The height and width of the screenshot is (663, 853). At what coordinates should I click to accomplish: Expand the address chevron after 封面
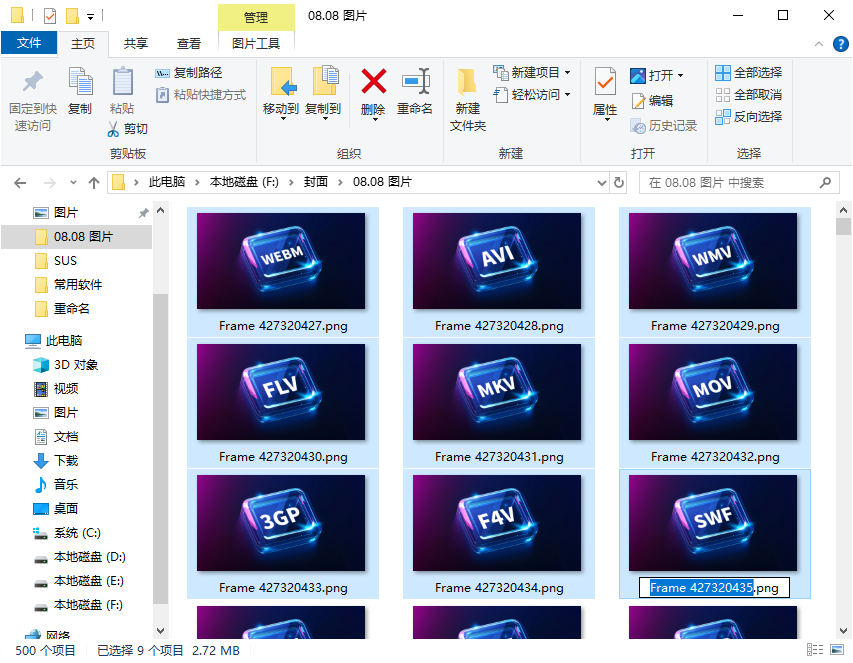[x=340, y=182]
